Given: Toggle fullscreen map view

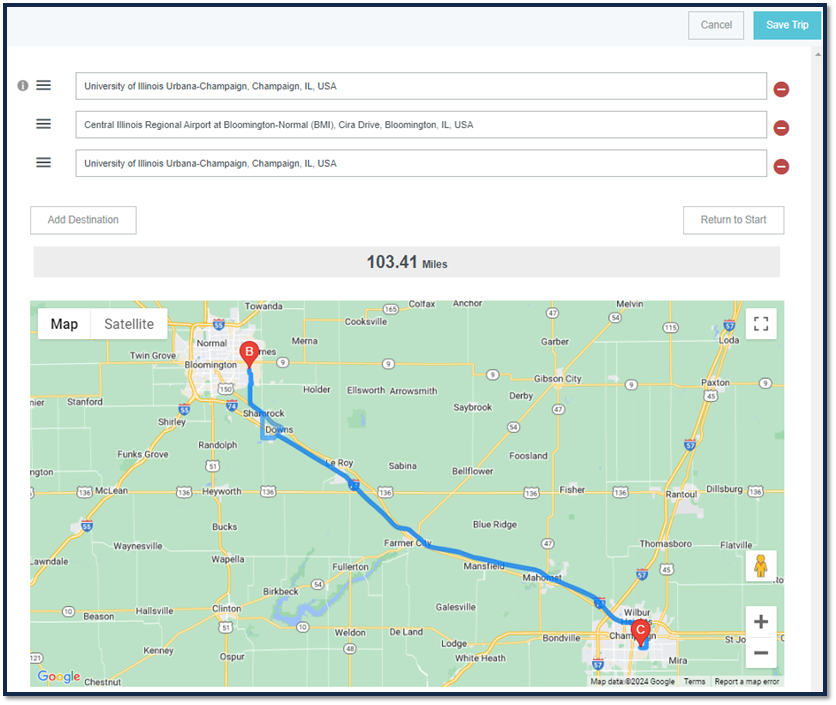Looking at the screenshot, I should coord(761,324).
